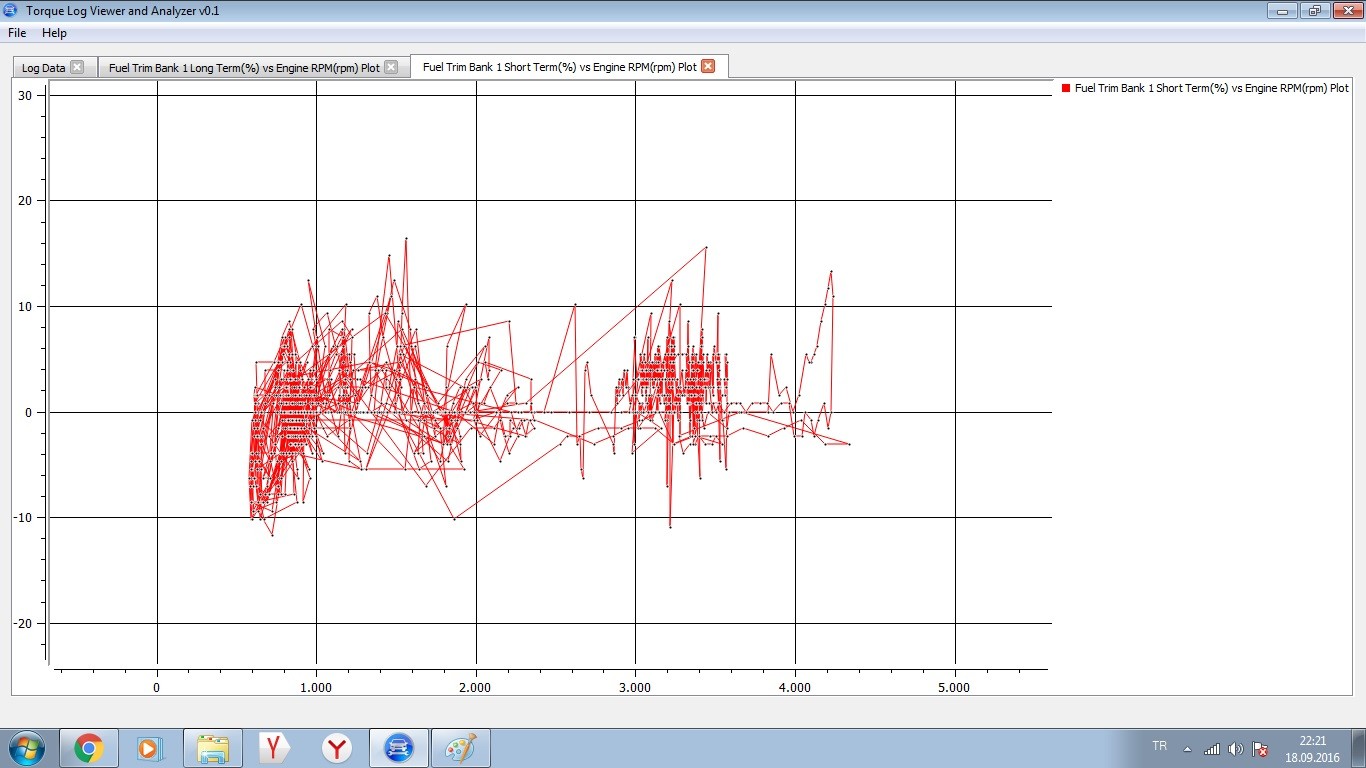Open the File menu
Screen dimensions: 1366x768
point(17,33)
